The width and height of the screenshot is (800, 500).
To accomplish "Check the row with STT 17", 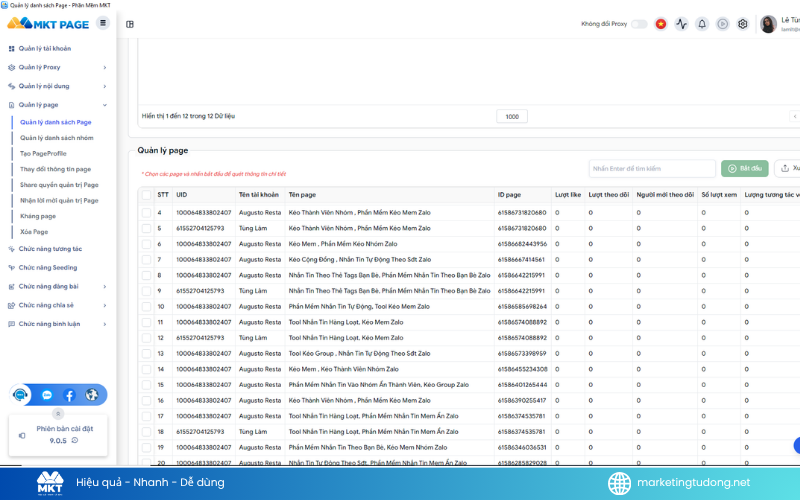I will coord(146,416).
